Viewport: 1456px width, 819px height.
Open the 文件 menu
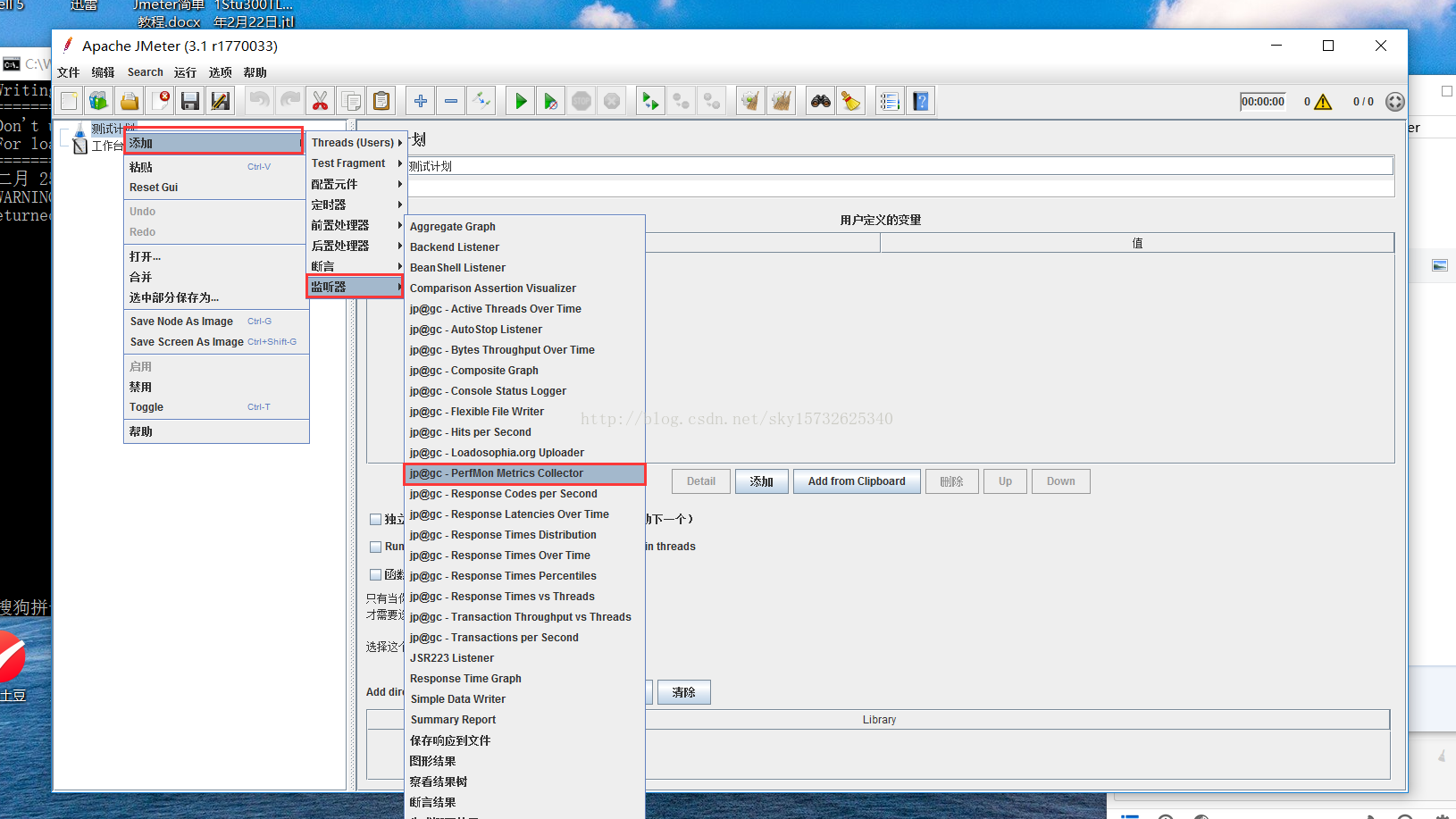[69, 72]
